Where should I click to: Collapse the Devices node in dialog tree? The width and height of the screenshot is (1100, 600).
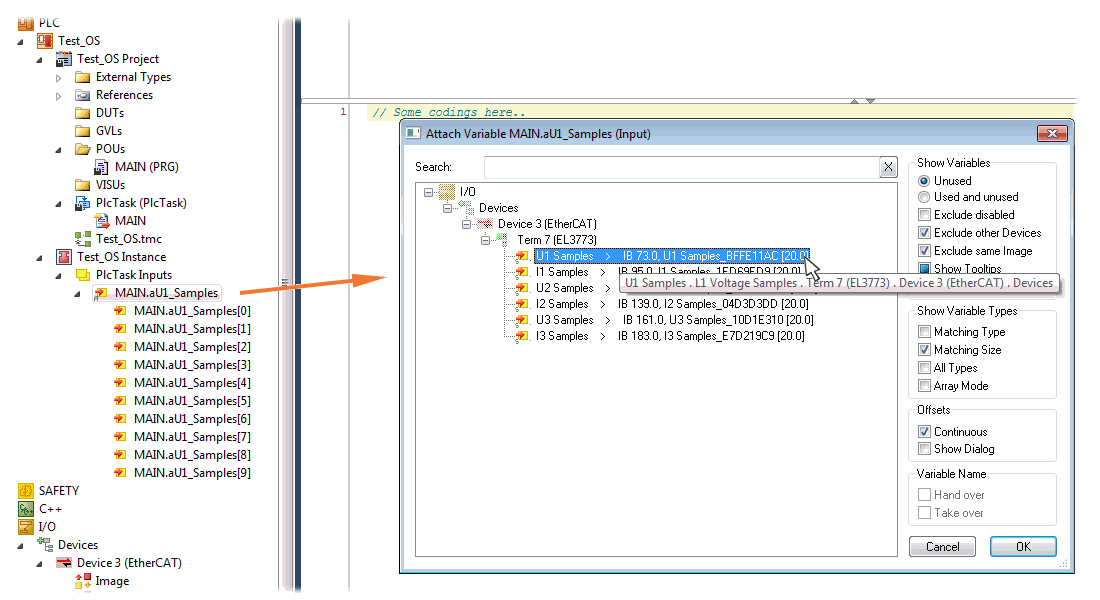pyautogui.click(x=448, y=208)
